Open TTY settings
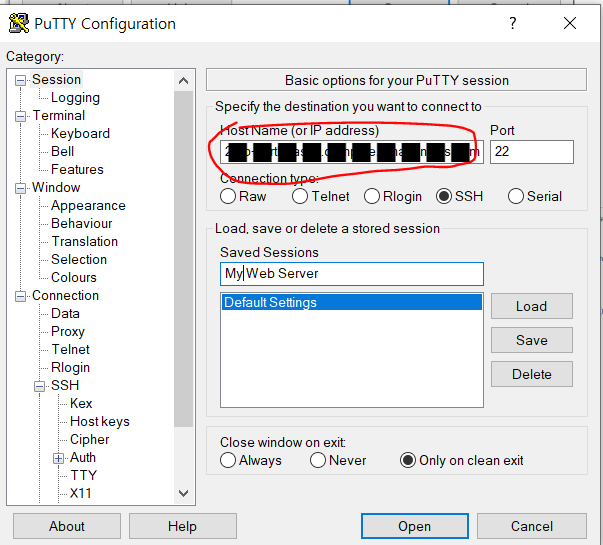 [83, 475]
